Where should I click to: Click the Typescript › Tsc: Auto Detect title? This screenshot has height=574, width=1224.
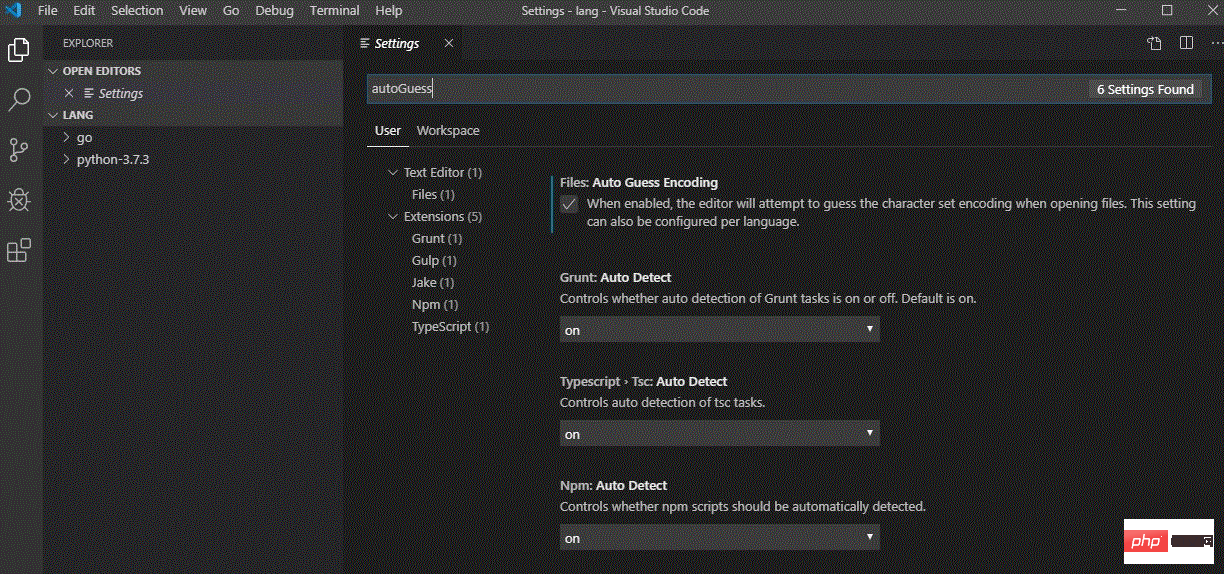pos(644,381)
